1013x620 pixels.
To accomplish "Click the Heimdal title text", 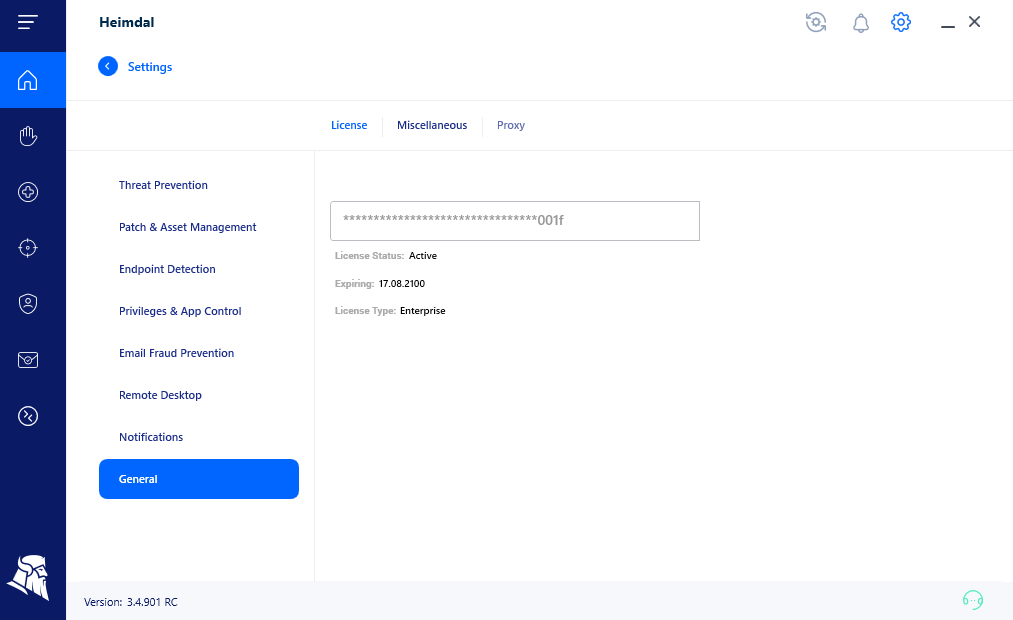I will coord(127,22).
